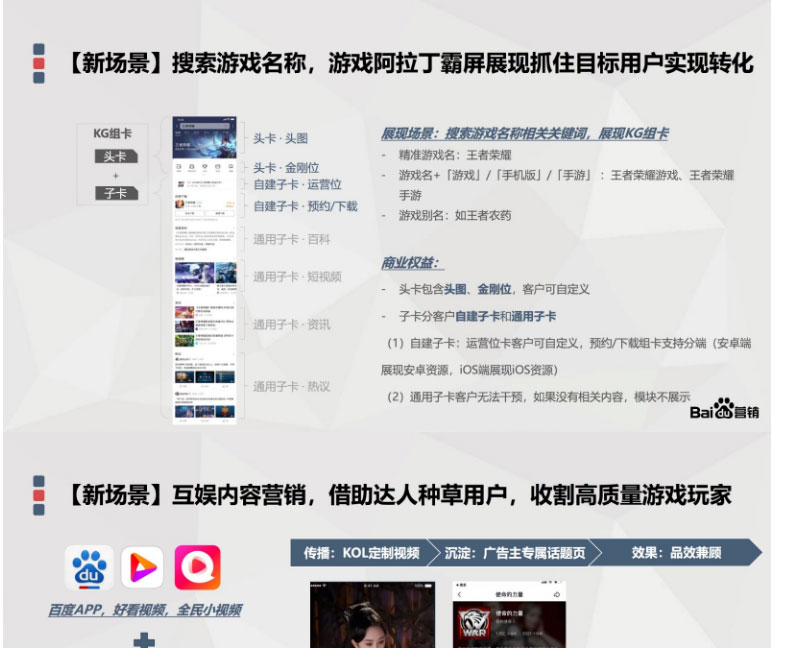Click the Quanmin short video pink icon
The width and height of the screenshot is (792, 648).
pos(197,567)
